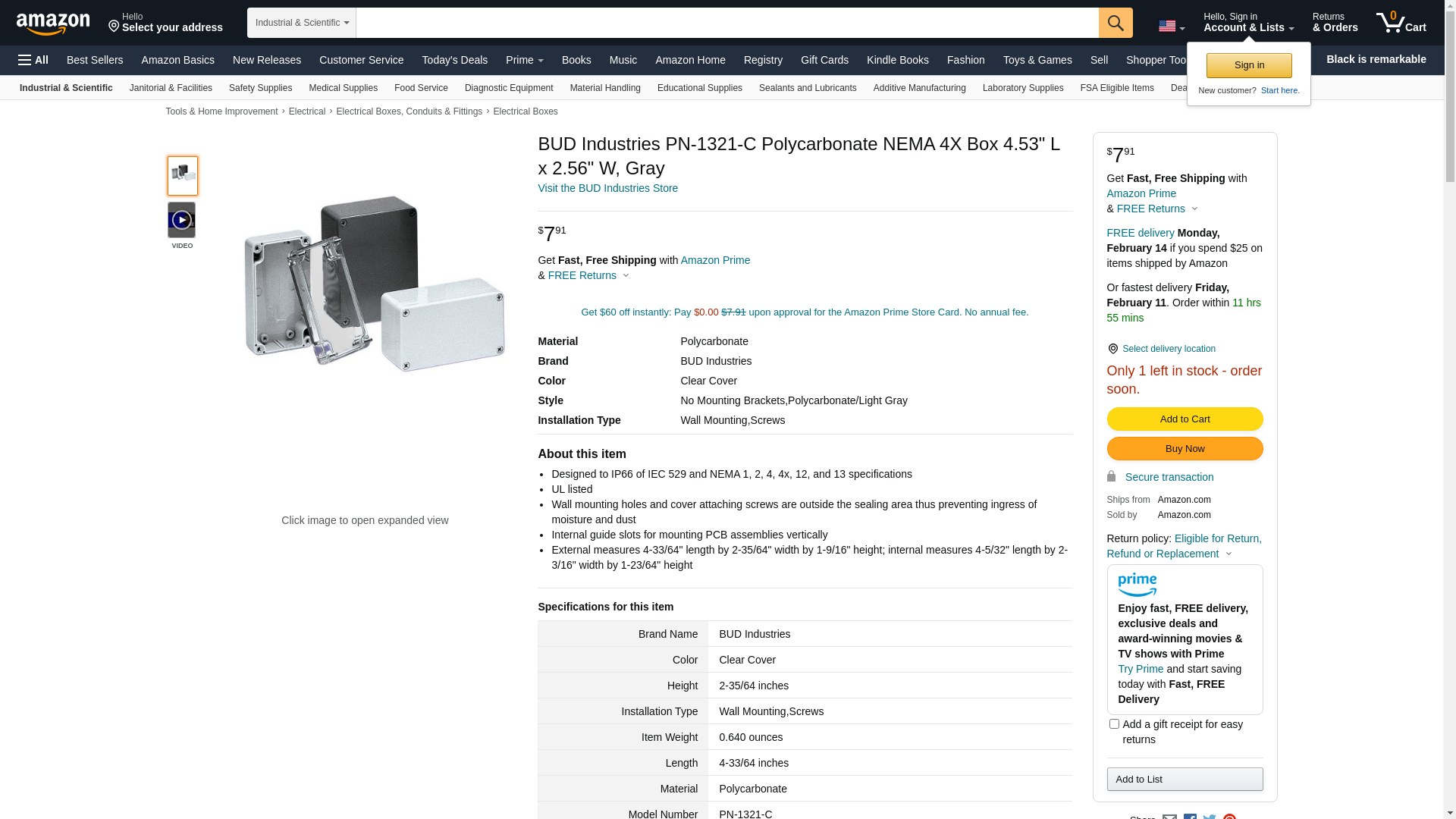Select Safety Supplies subcategory tab
Viewport: 1456px width, 819px height.
point(260,88)
